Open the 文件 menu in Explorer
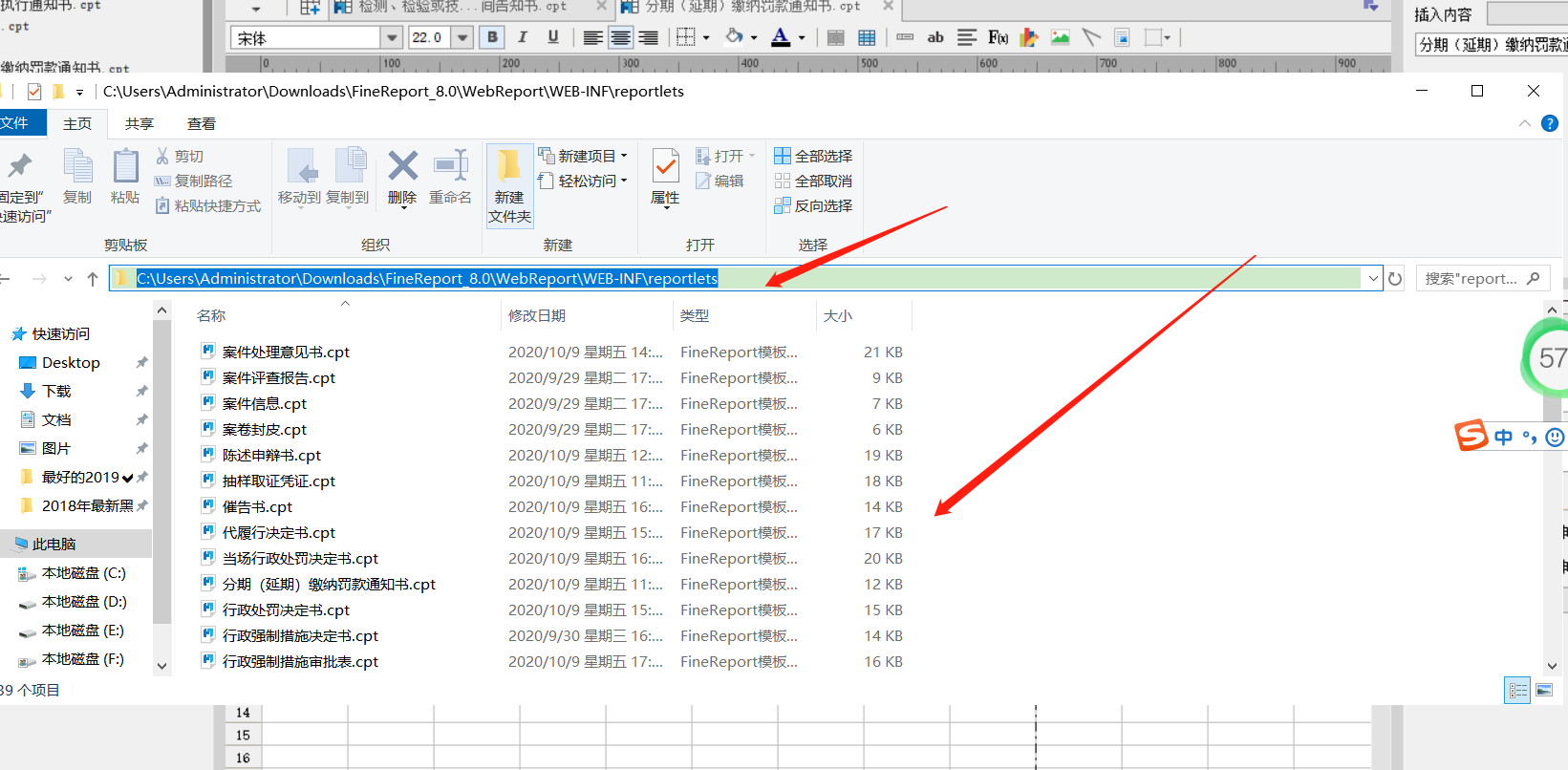Image resolution: width=1568 pixels, height=770 pixels. (16, 123)
